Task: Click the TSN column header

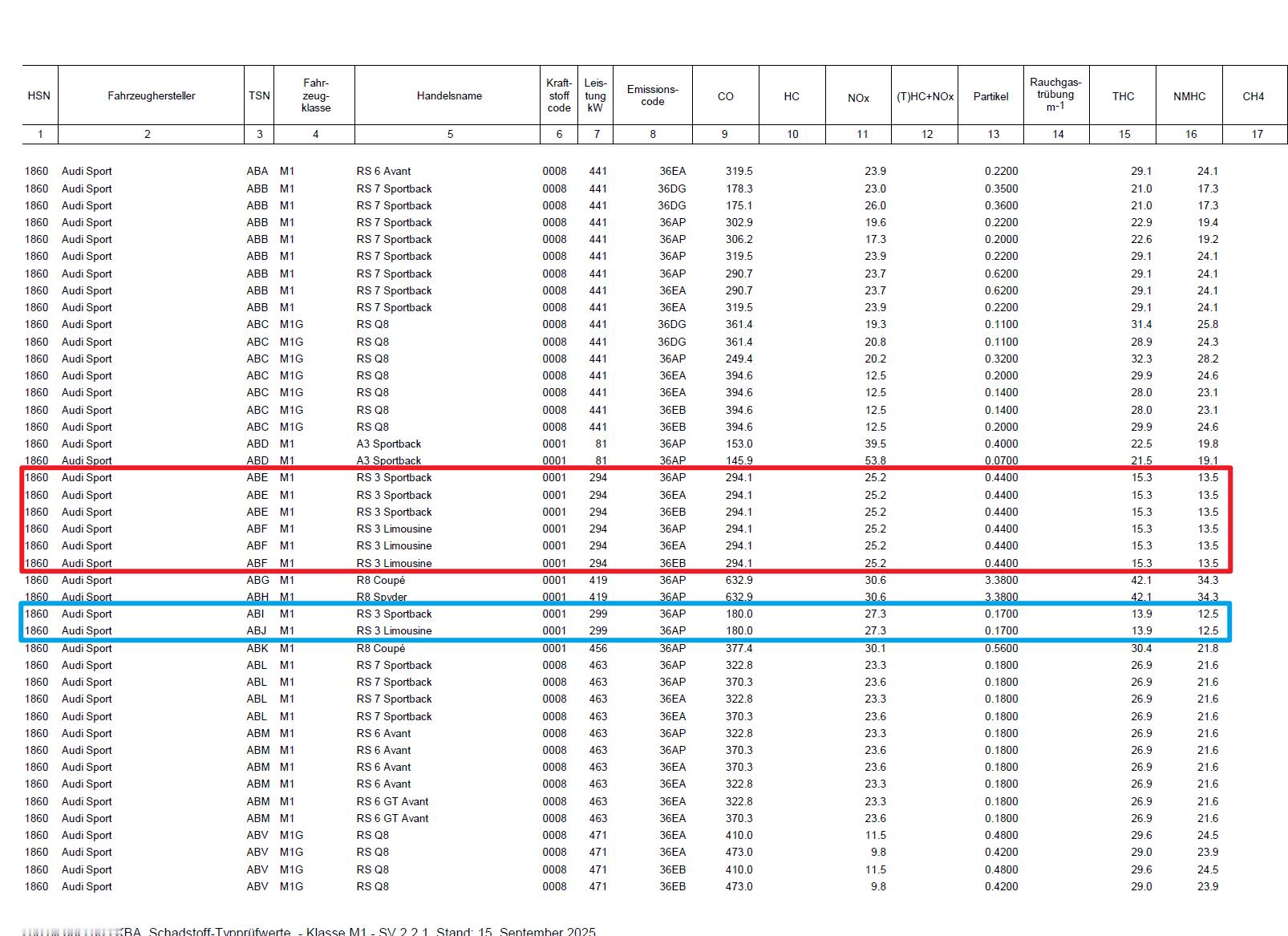Action: [259, 95]
